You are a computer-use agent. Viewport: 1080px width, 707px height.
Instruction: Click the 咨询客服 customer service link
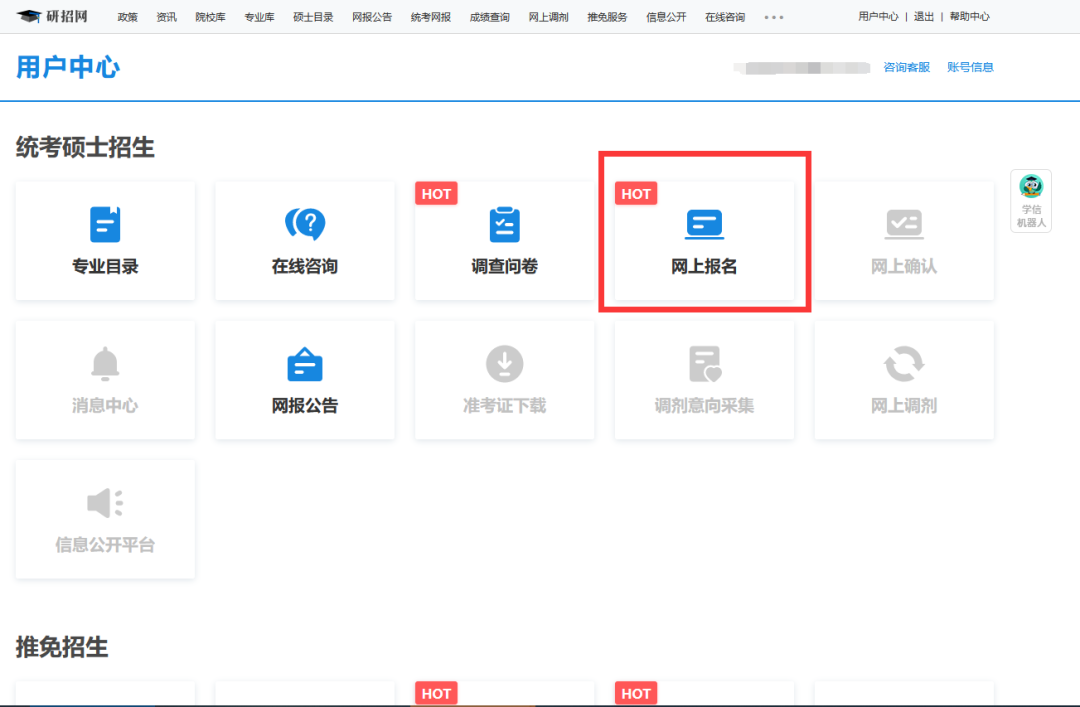(905, 67)
